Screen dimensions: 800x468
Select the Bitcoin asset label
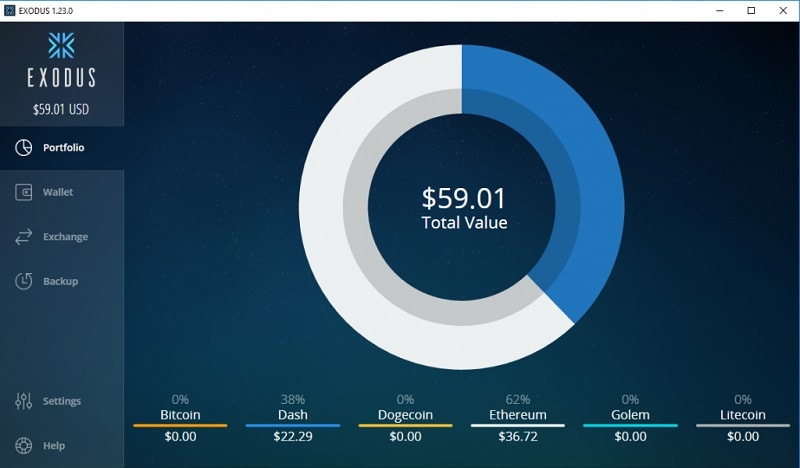click(180, 415)
